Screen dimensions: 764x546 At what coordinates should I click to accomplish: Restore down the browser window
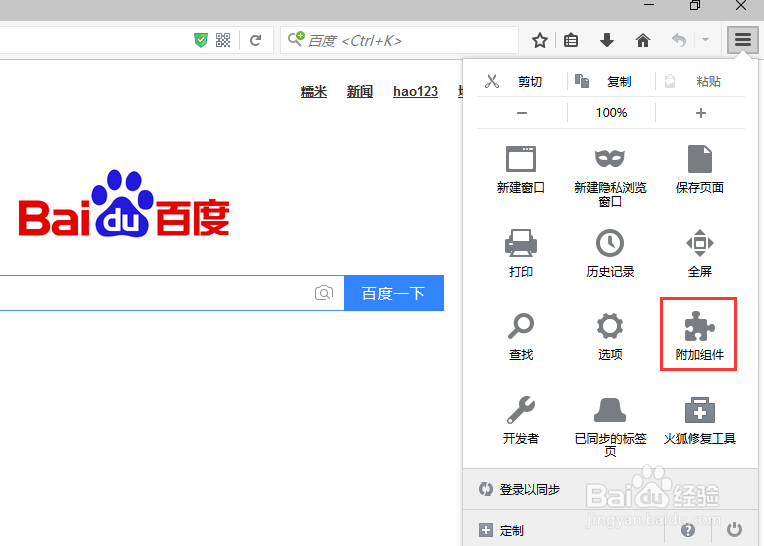[695, 6]
